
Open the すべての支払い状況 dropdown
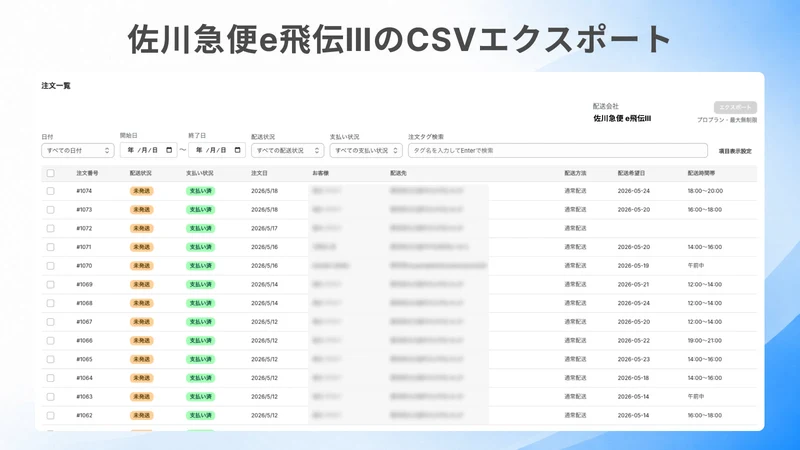(366, 151)
